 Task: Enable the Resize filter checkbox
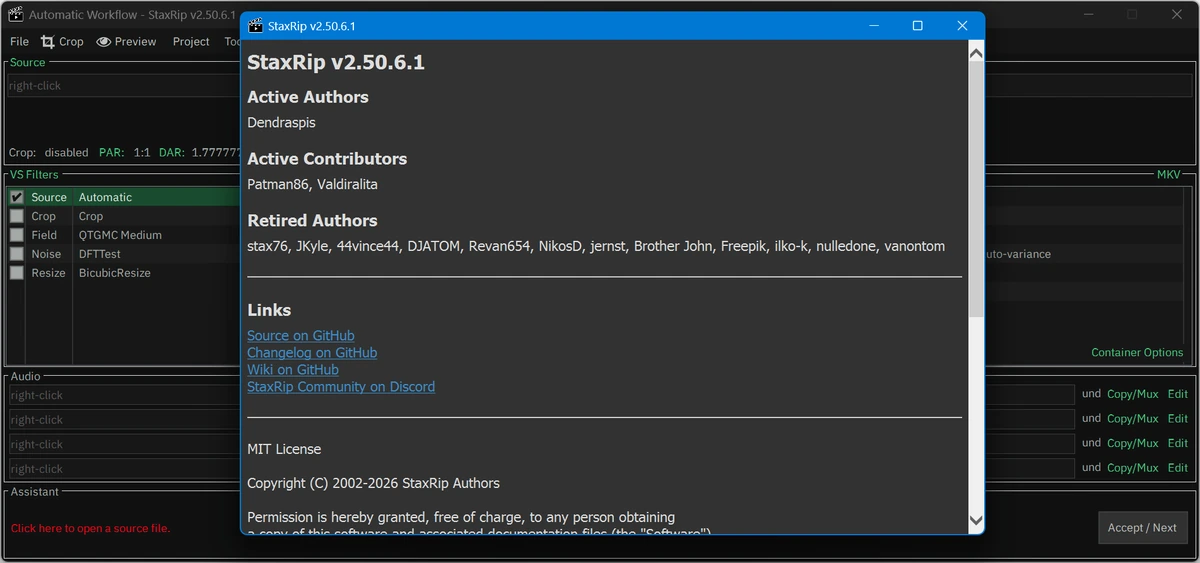(17, 273)
